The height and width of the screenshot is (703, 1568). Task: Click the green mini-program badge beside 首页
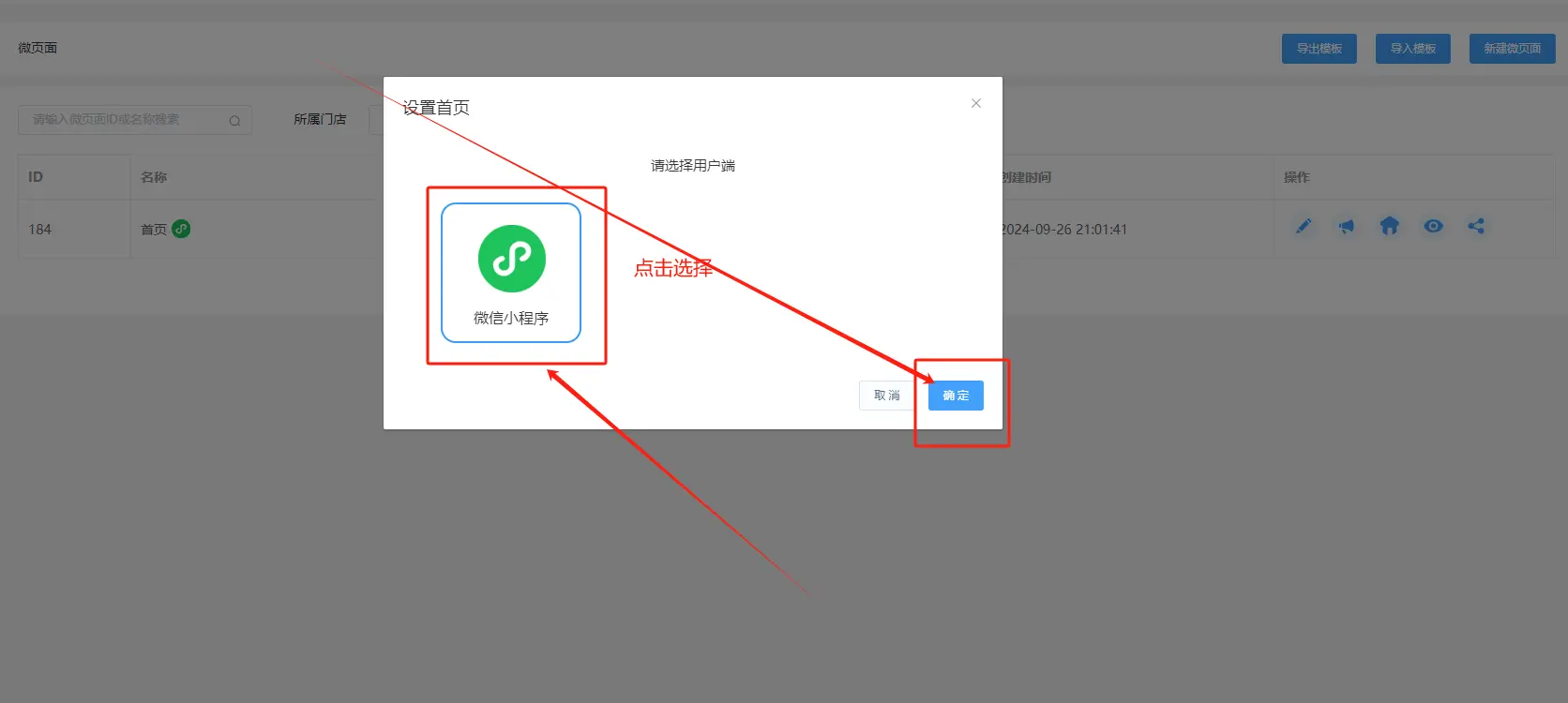point(181,229)
